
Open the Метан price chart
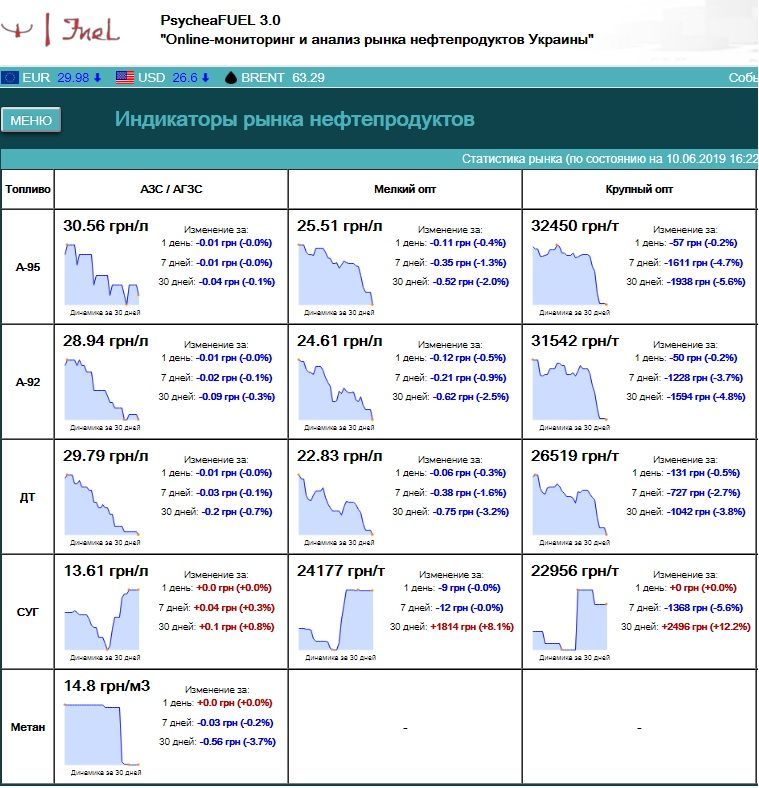coord(102,733)
